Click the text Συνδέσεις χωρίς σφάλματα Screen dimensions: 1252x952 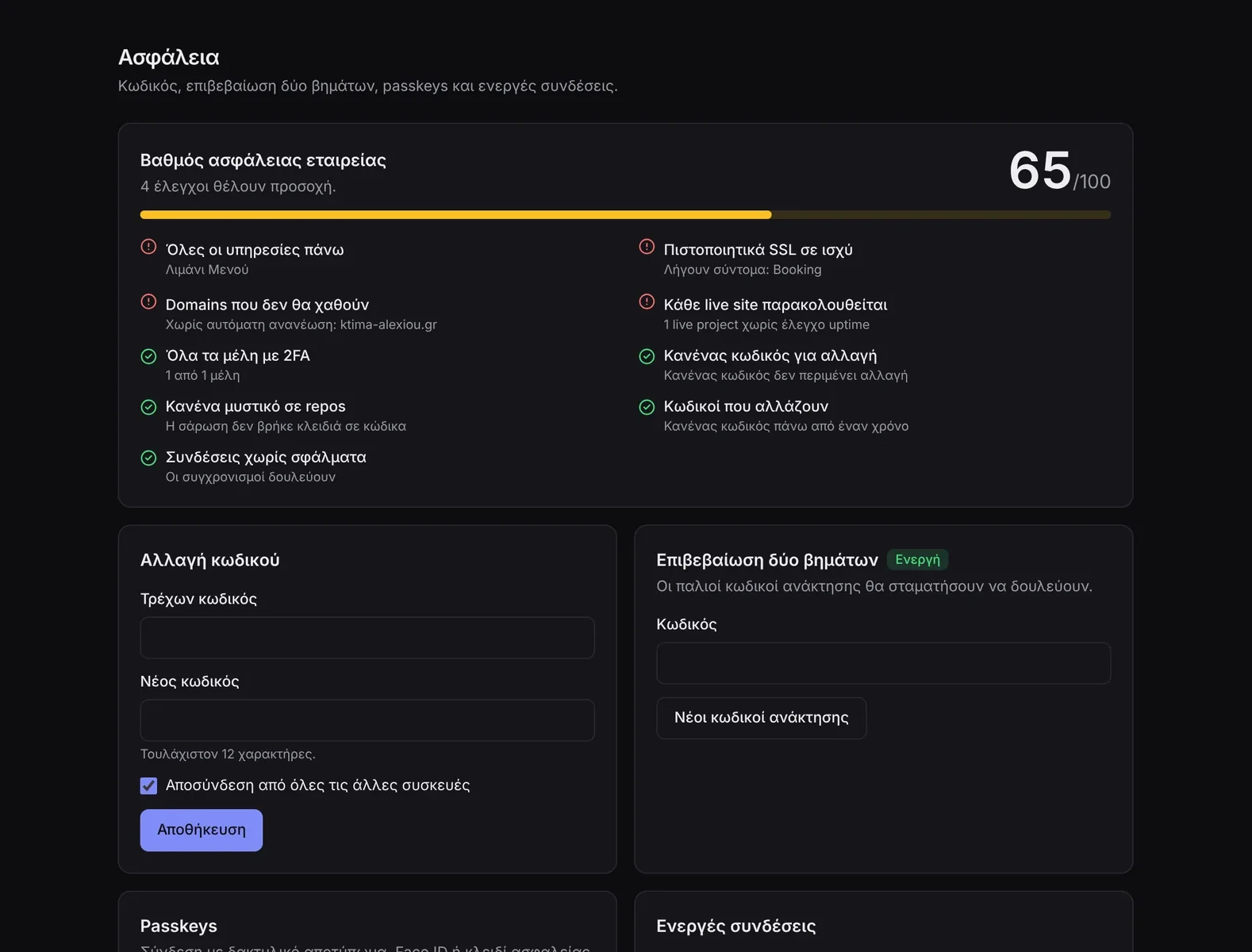point(266,457)
